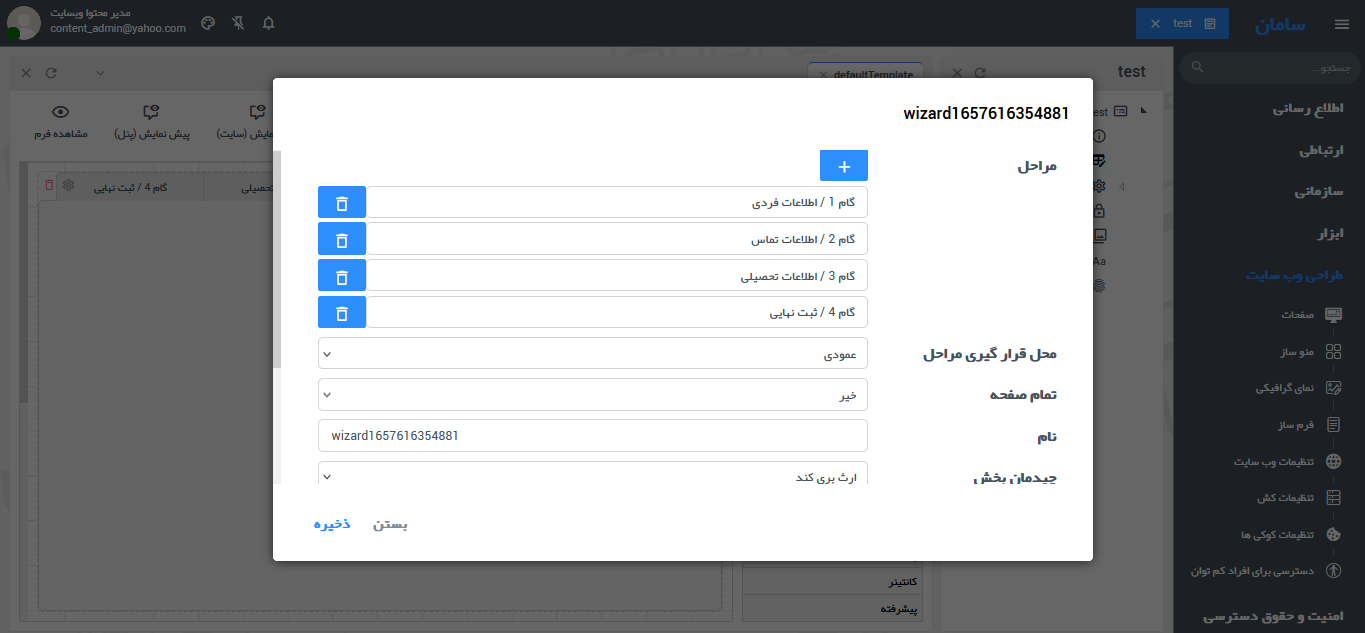Image resolution: width=1365 pixels, height=633 pixels.
Task: Edit the 'گام 2 / اطلاعات تماس' step field
Action: pos(617,239)
